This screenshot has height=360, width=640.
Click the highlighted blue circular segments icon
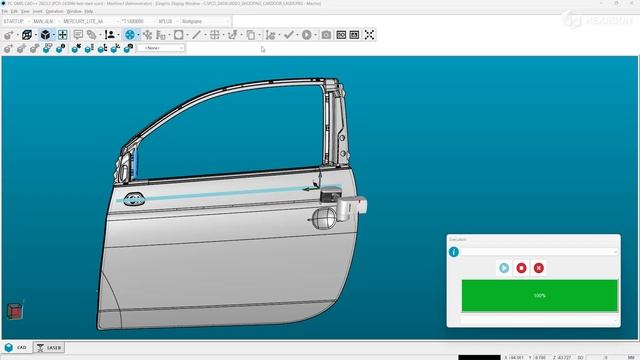pos(130,35)
